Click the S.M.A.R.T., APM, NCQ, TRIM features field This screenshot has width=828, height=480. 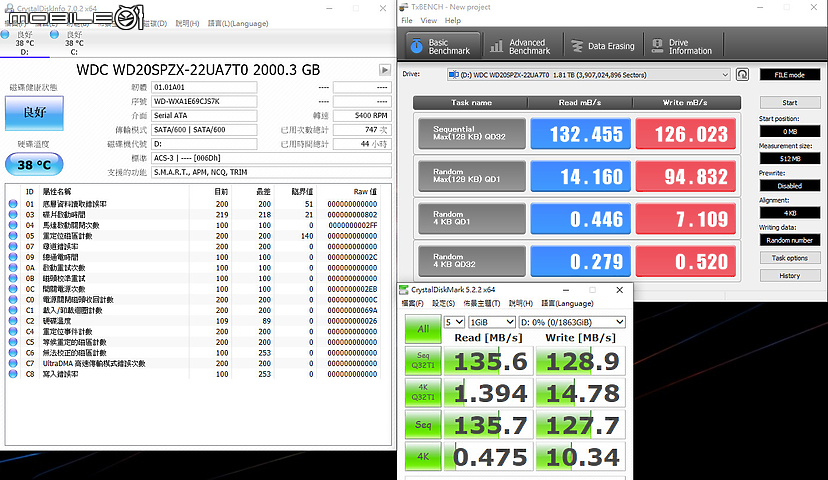(271, 172)
